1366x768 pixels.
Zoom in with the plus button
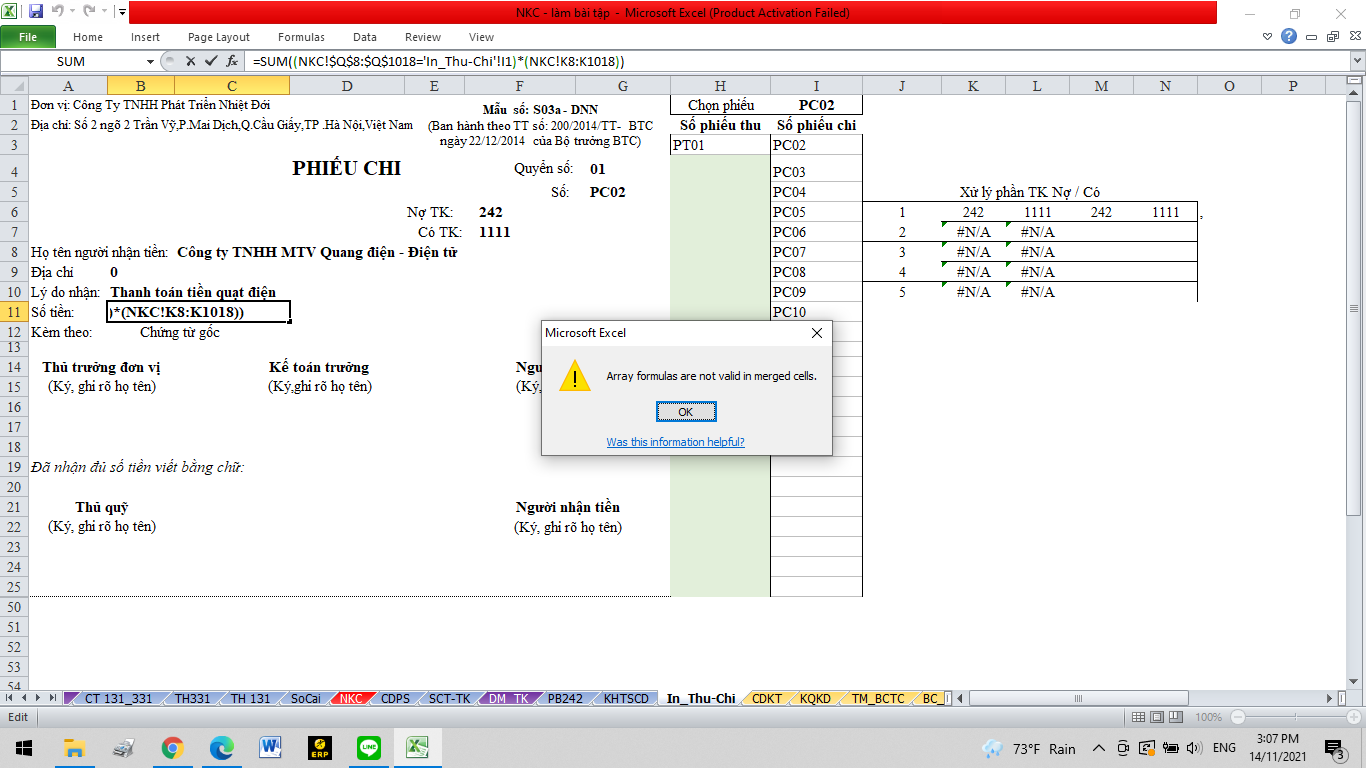click(1354, 717)
